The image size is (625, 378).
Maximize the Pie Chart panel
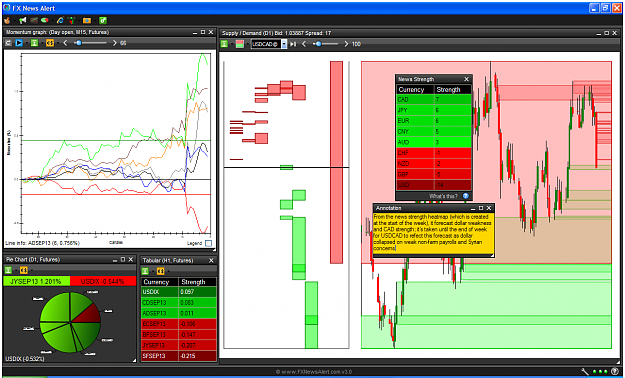[123, 260]
